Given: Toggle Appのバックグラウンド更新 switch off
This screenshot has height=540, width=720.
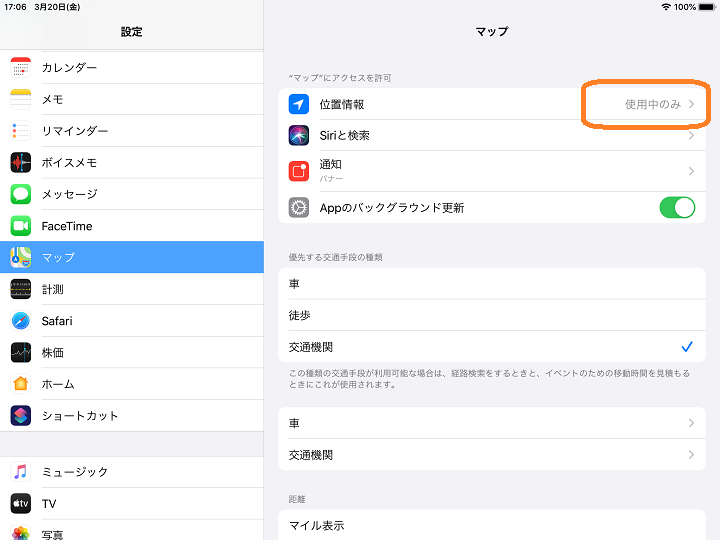Looking at the screenshot, I should click(x=677, y=208).
